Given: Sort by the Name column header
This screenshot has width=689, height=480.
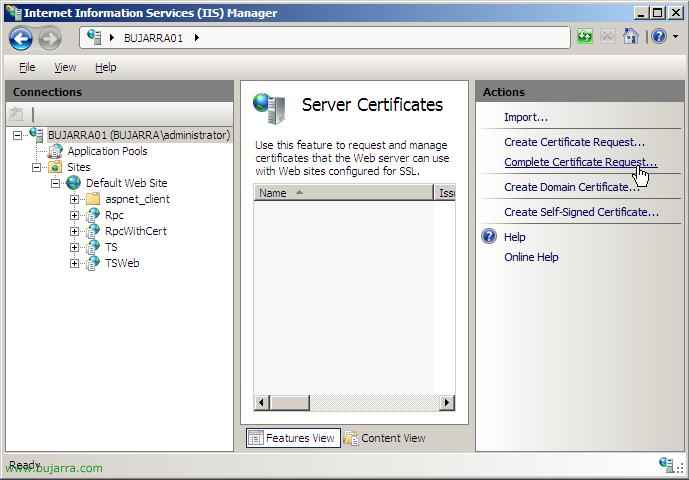Looking at the screenshot, I should click(x=343, y=193).
